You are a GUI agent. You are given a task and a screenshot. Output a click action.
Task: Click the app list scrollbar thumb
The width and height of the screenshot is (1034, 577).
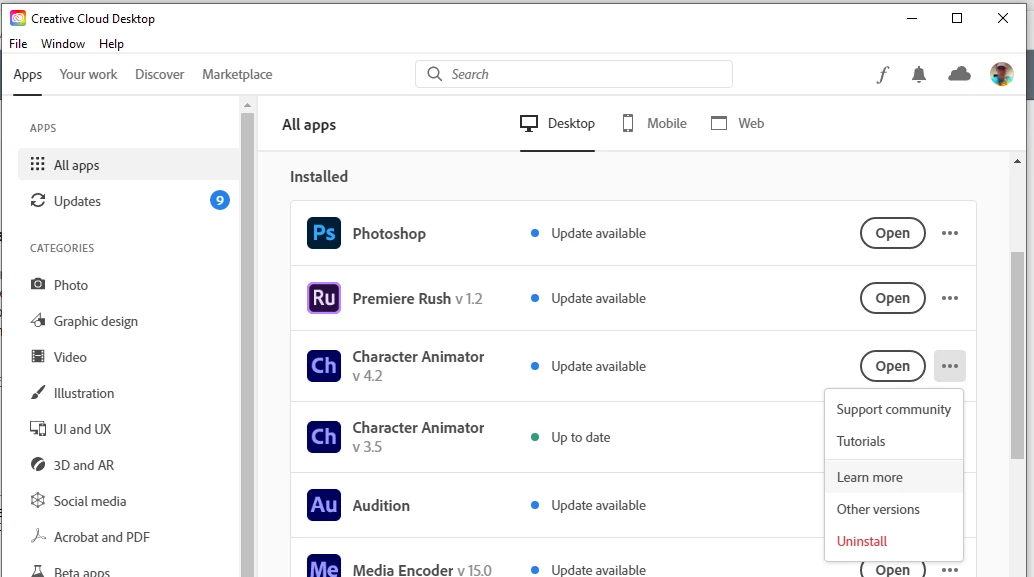click(1017, 355)
